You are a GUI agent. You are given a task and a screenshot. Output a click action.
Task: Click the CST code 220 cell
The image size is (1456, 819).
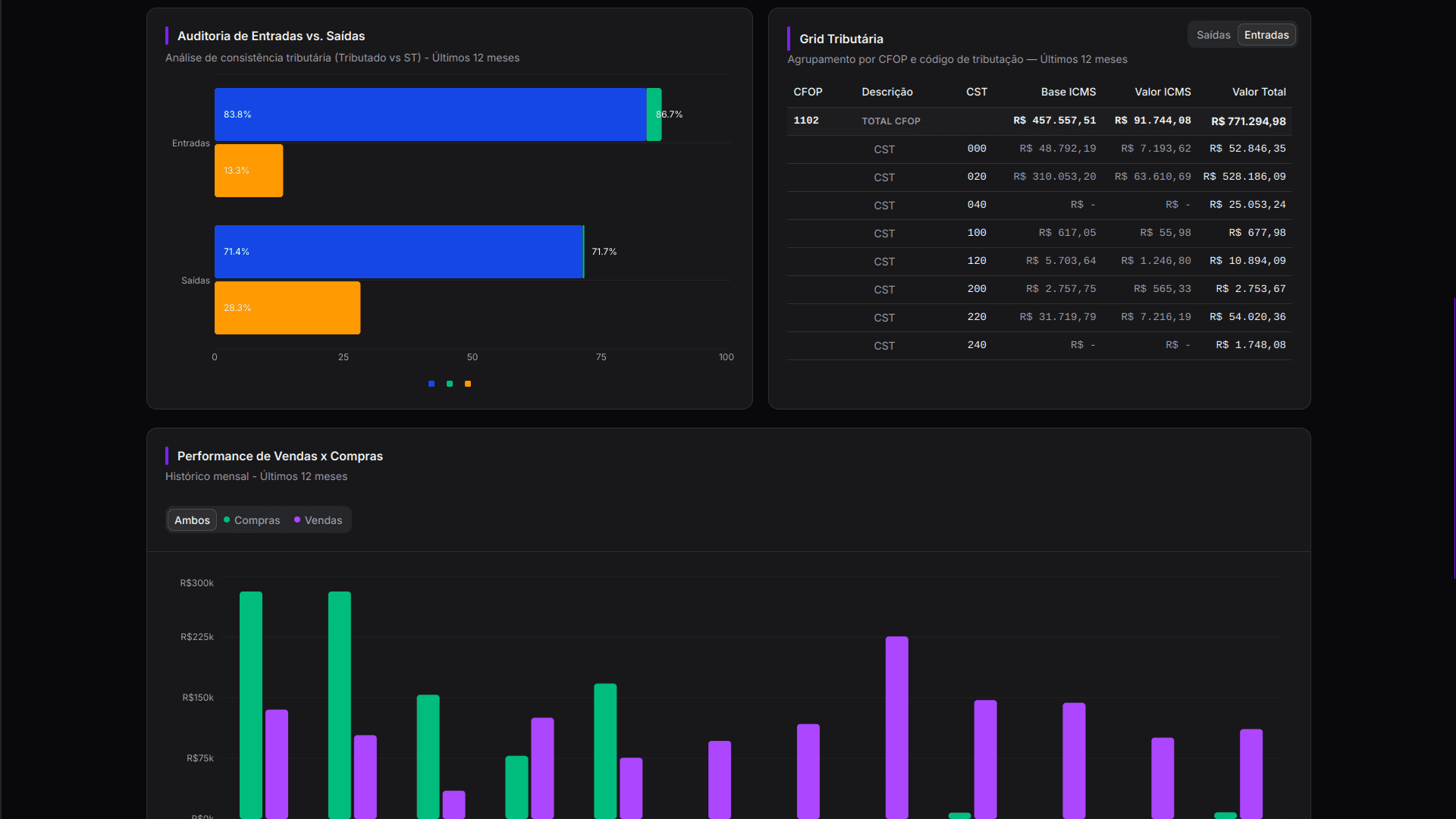[x=977, y=317]
